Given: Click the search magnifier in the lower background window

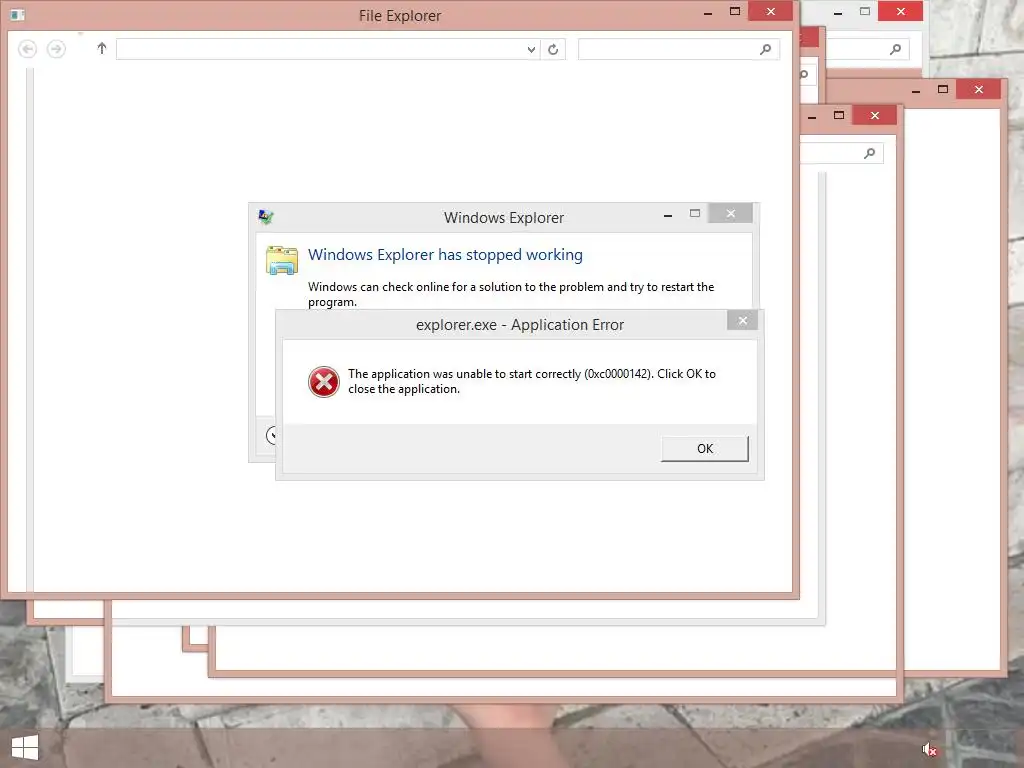Looking at the screenshot, I should coord(869,153).
